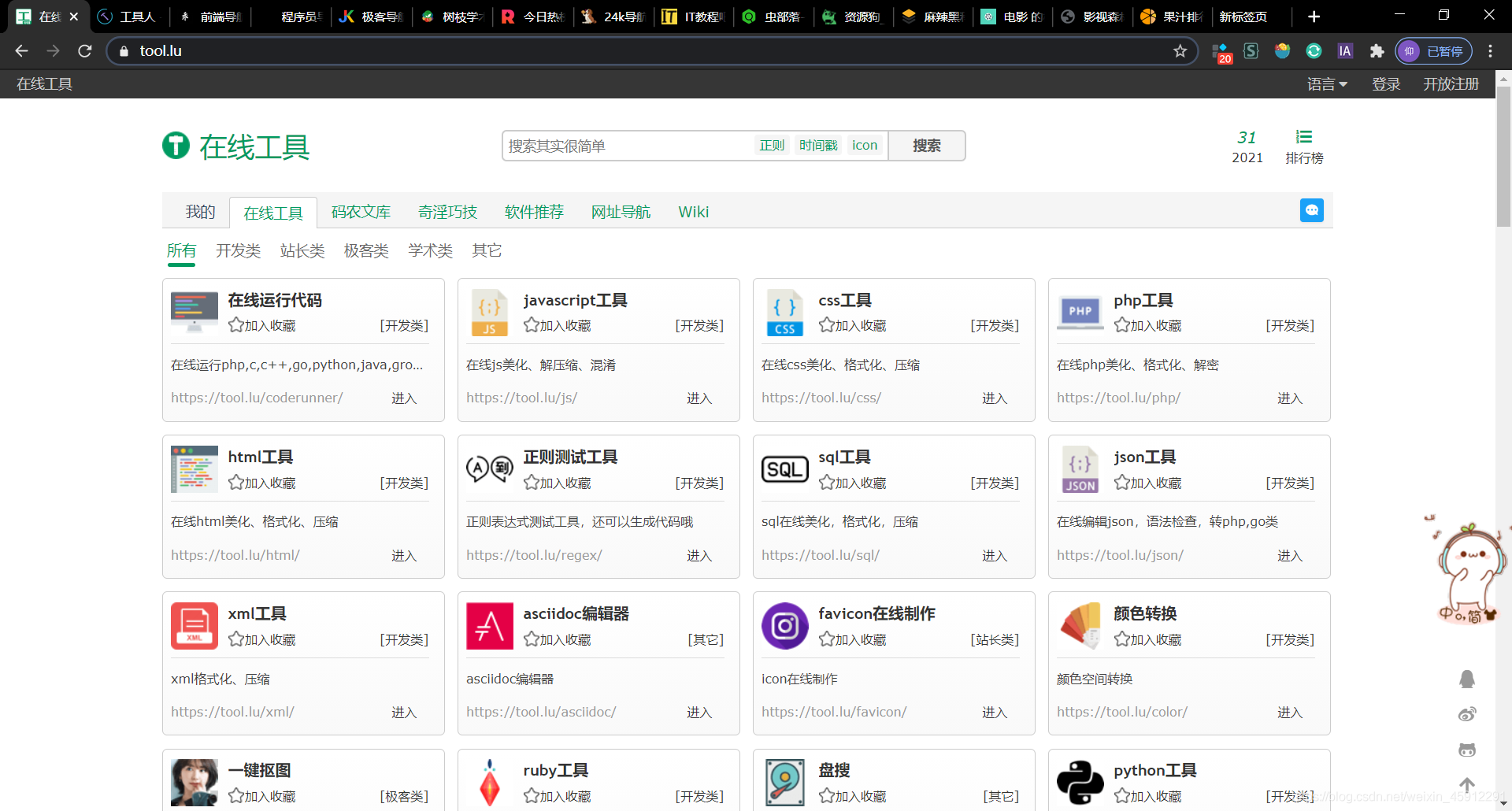Bookmark this page with star icon
The height and width of the screenshot is (811, 1512).
tap(1180, 51)
